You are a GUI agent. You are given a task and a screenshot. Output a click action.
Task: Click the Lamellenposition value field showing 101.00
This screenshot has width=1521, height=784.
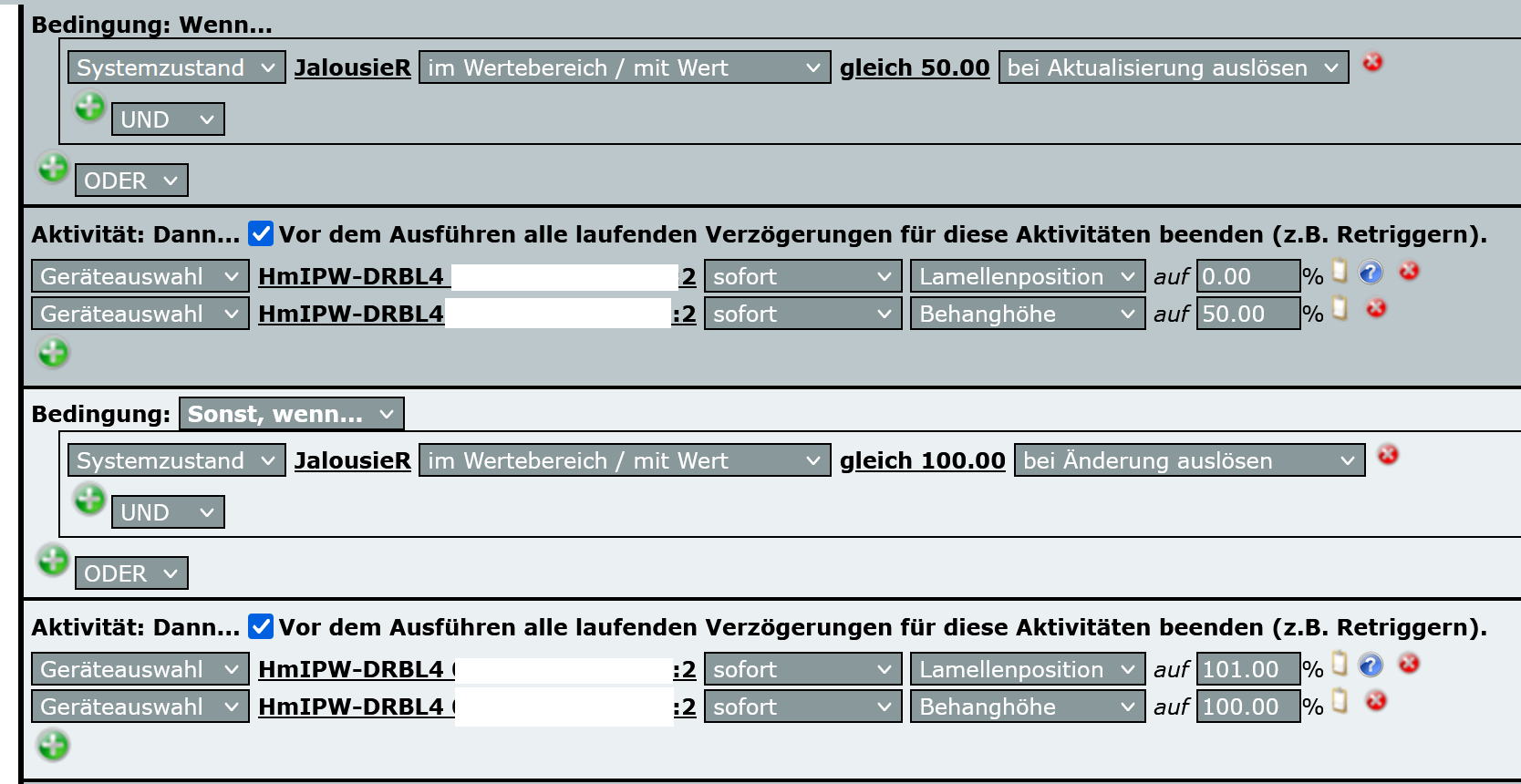1248,669
